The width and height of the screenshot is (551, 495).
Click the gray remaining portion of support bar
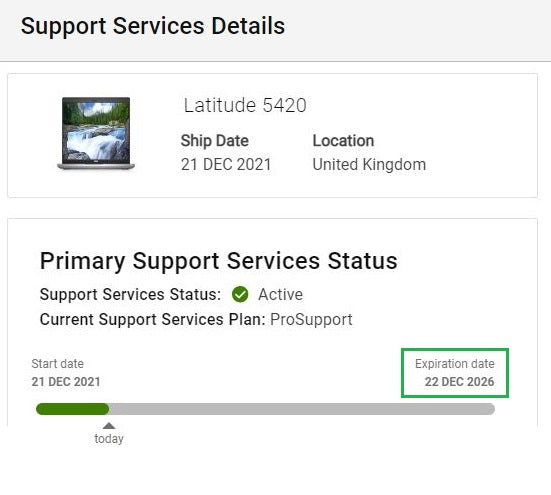tap(302, 409)
